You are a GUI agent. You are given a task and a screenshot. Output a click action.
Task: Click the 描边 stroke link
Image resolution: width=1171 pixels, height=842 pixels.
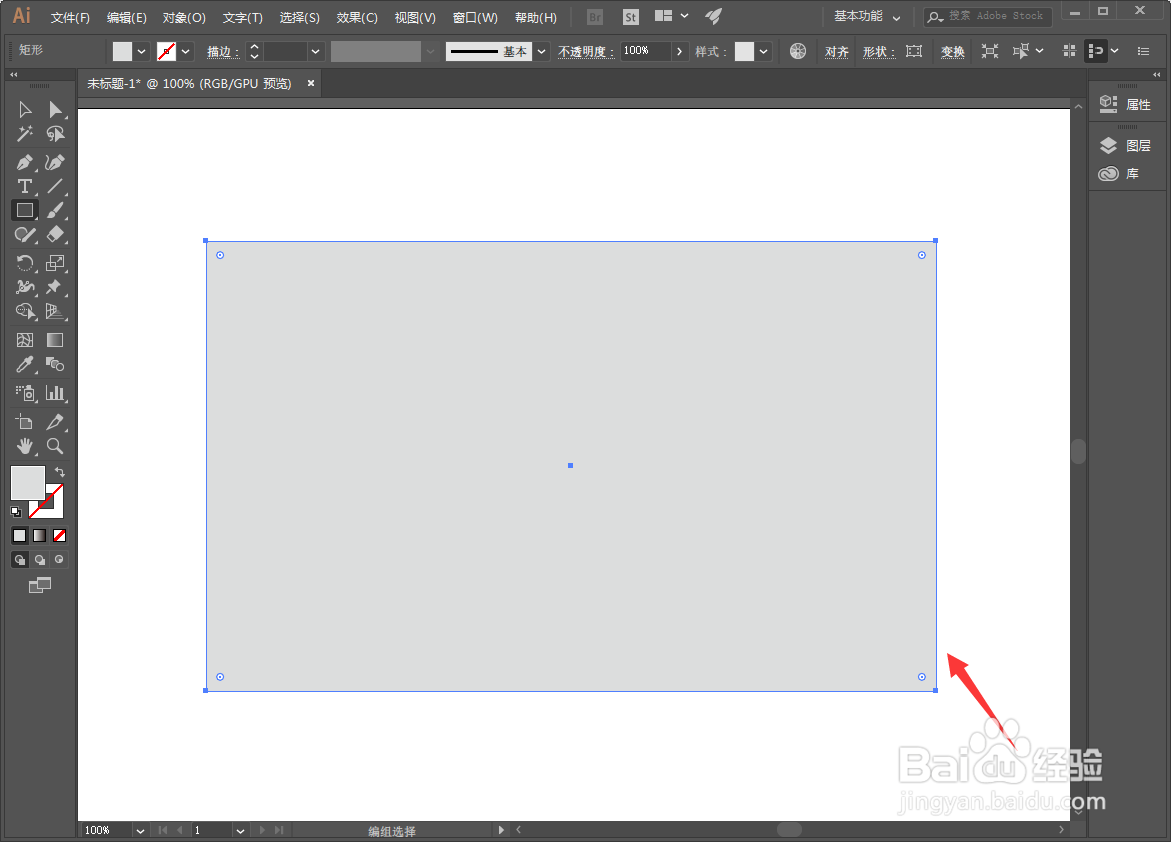click(223, 52)
